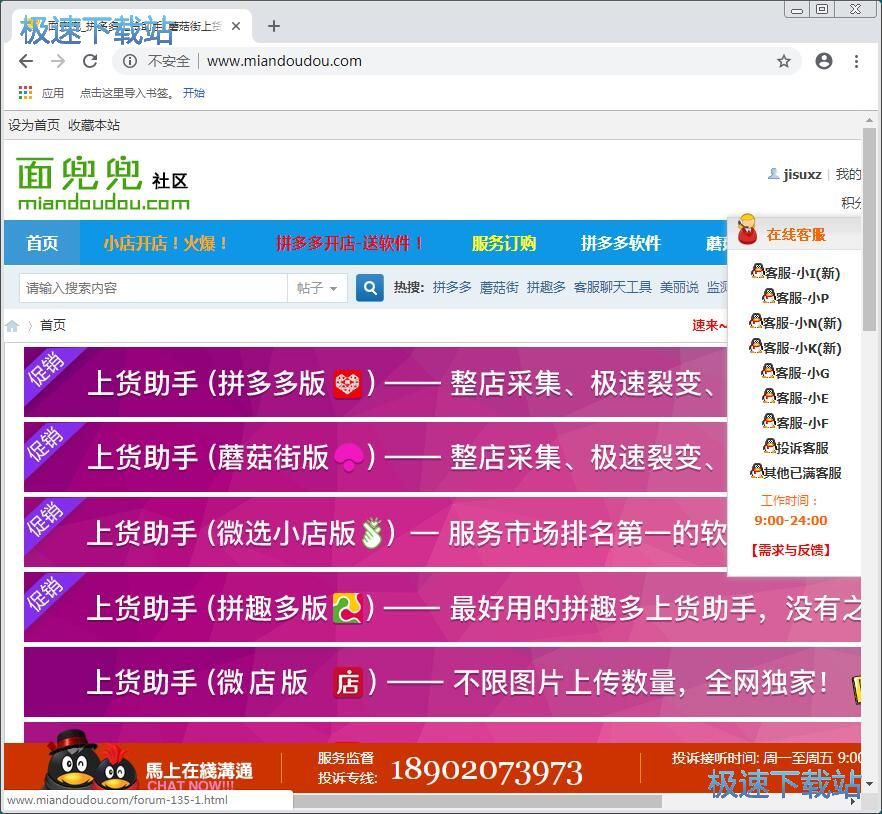Click complaint hotline number 18902073973
Screen dimensions: 882x814
click(487, 771)
